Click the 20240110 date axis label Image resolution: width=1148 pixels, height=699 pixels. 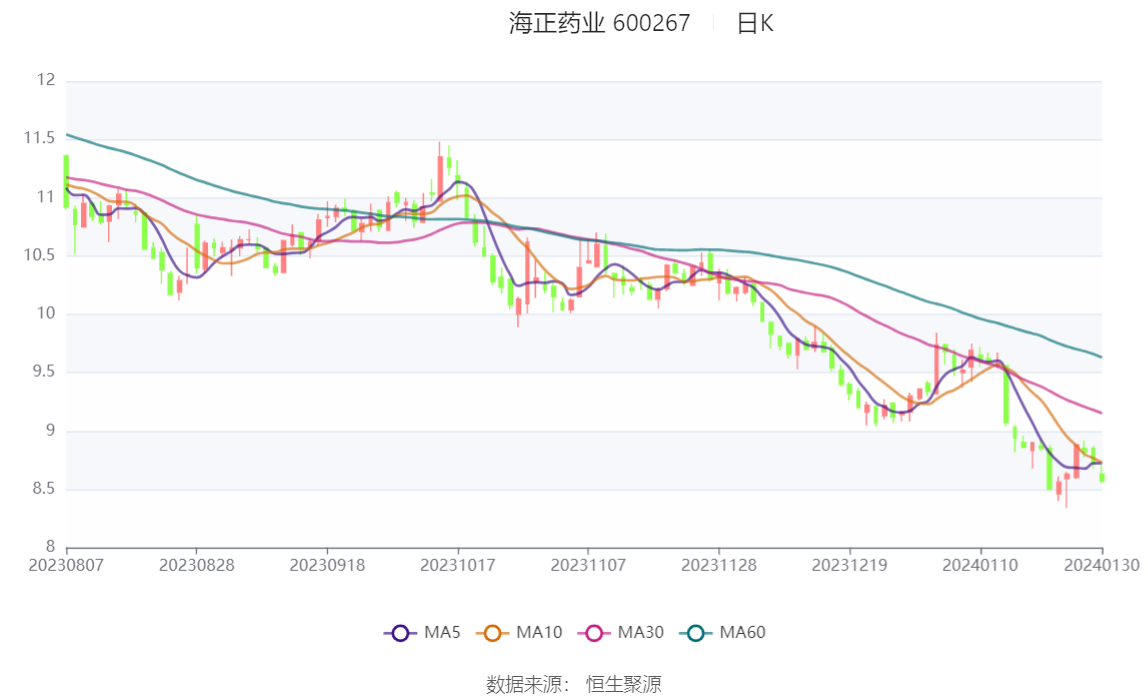click(980, 565)
